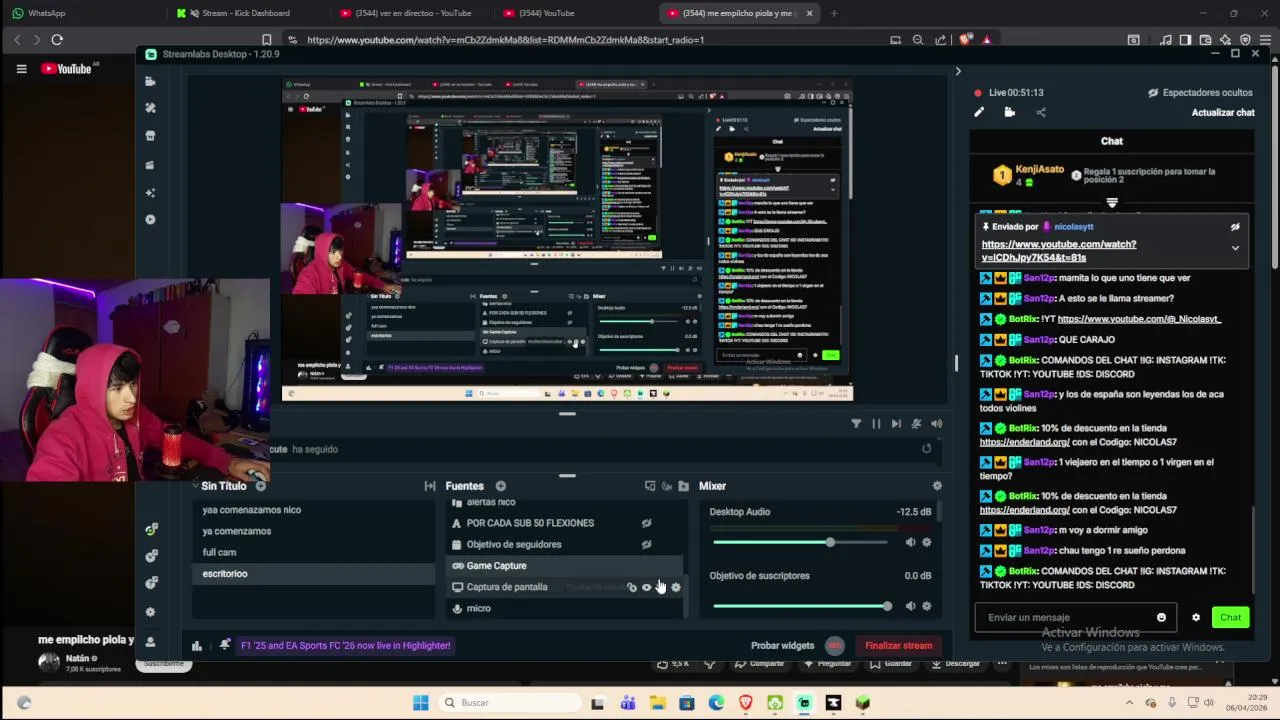The height and width of the screenshot is (720, 1280).
Task: Click the filter icon in recent events bar
Action: 856,424
